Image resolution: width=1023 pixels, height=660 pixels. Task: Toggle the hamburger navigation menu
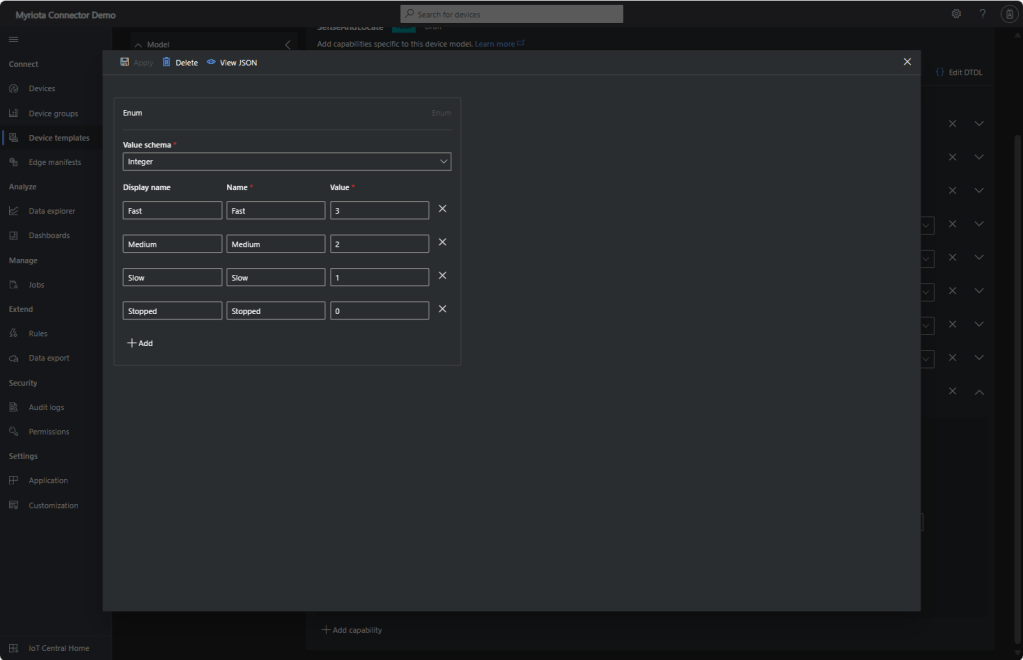coord(14,39)
